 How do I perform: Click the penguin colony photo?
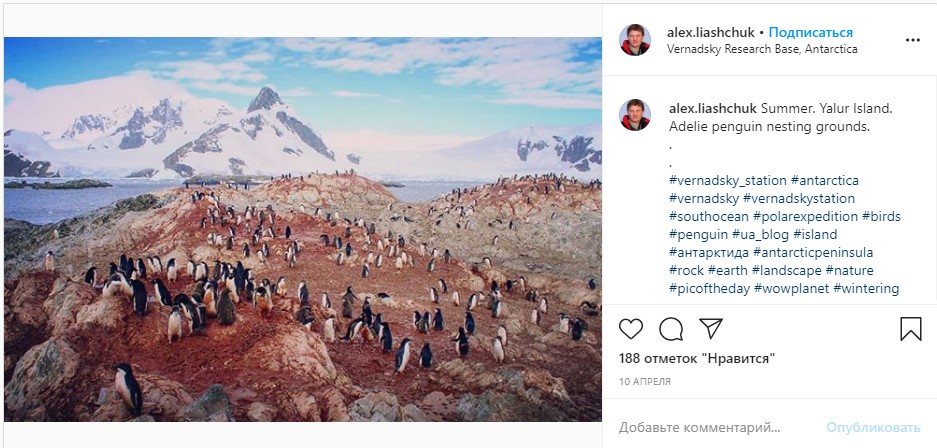click(303, 229)
